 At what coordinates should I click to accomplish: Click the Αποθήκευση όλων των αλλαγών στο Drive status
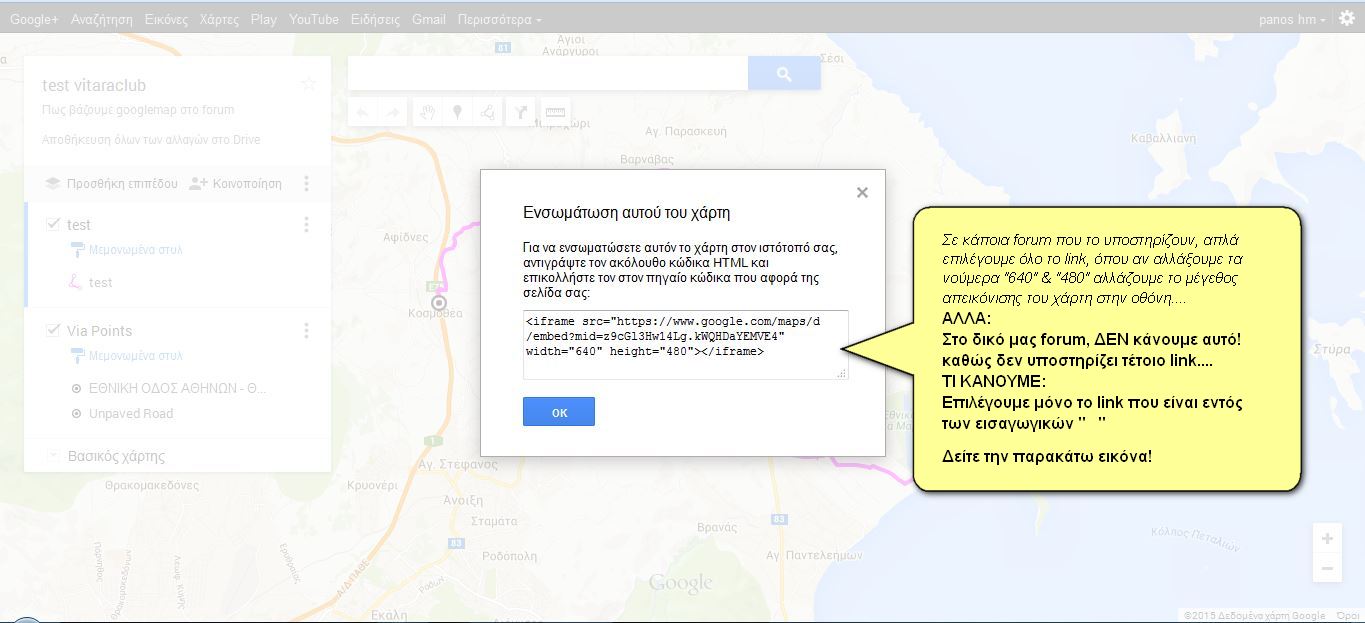coord(151,140)
